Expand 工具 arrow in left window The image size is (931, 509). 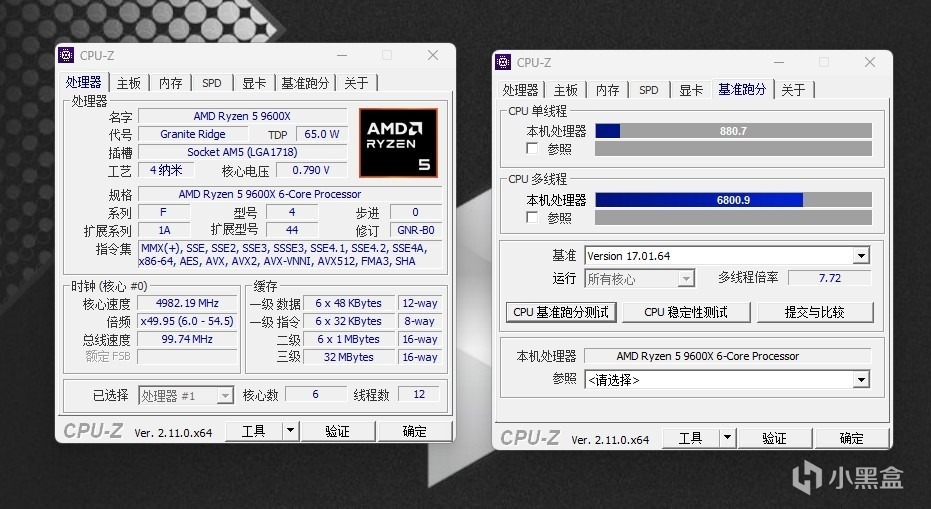pyautogui.click(x=290, y=431)
